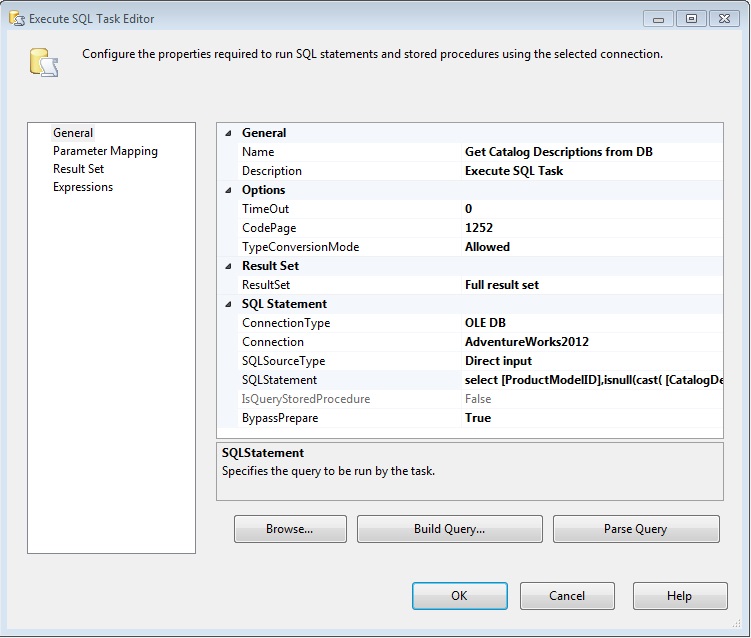Viewport: 751px width, 638px height.
Task: Collapse the SQL Statement property category
Action: [228, 304]
